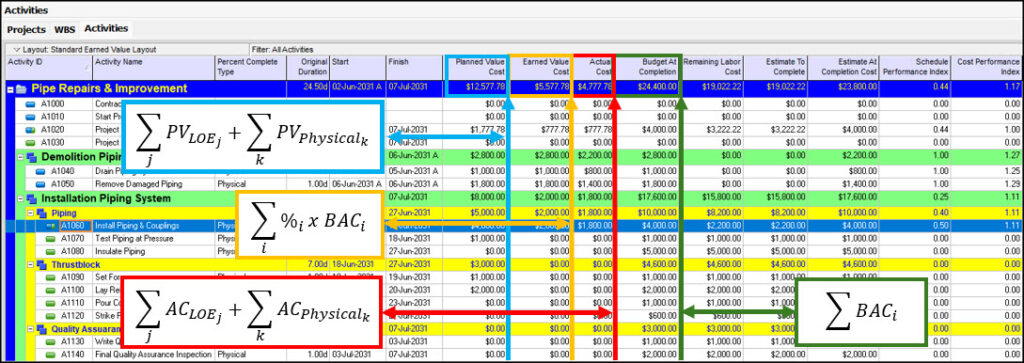Image resolution: width=1024 pixels, height=363 pixels.
Task: Click the WBS icon beside Thrustblock
Action: pos(42,264)
